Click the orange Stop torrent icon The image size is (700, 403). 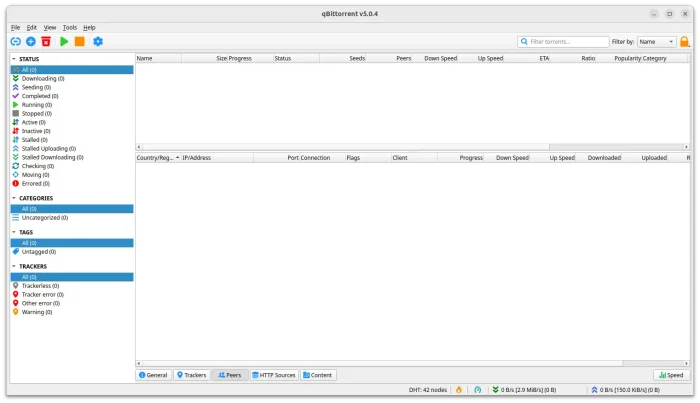coord(80,41)
